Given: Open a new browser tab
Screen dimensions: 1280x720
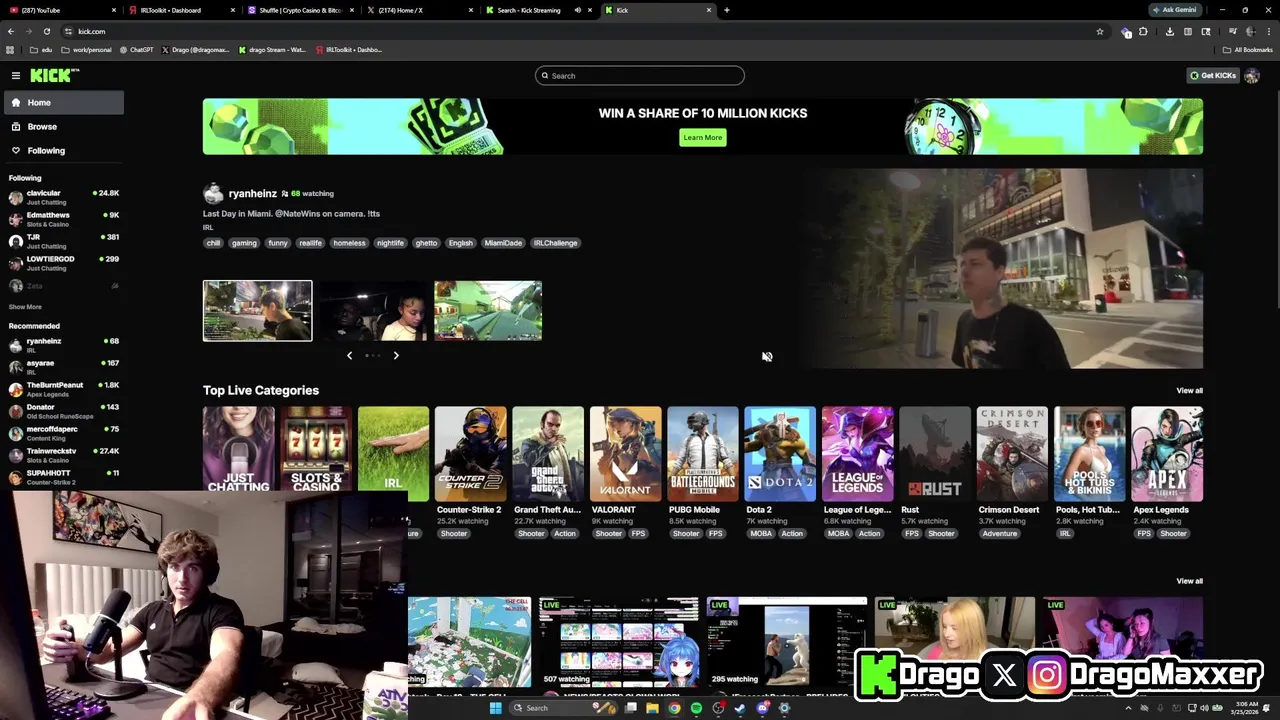Looking at the screenshot, I should click(727, 10).
